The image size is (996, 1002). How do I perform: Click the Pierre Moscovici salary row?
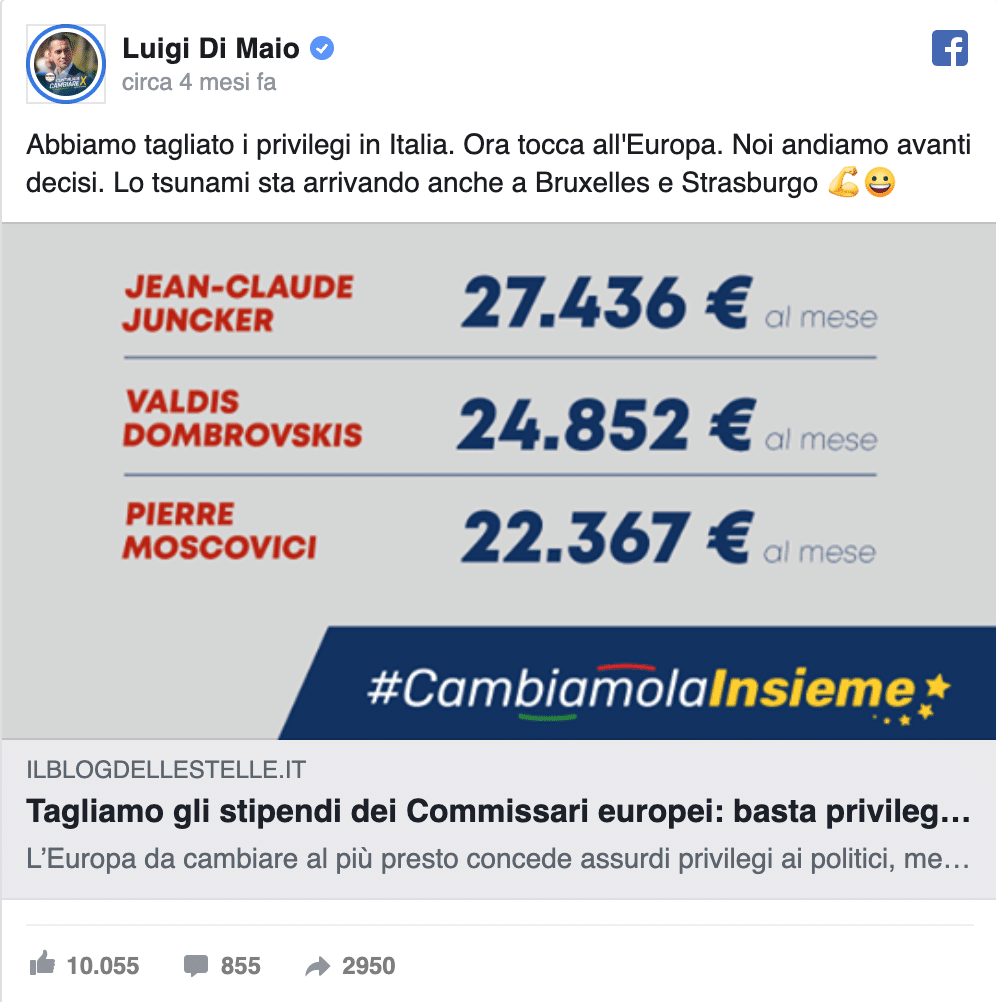(x=498, y=533)
